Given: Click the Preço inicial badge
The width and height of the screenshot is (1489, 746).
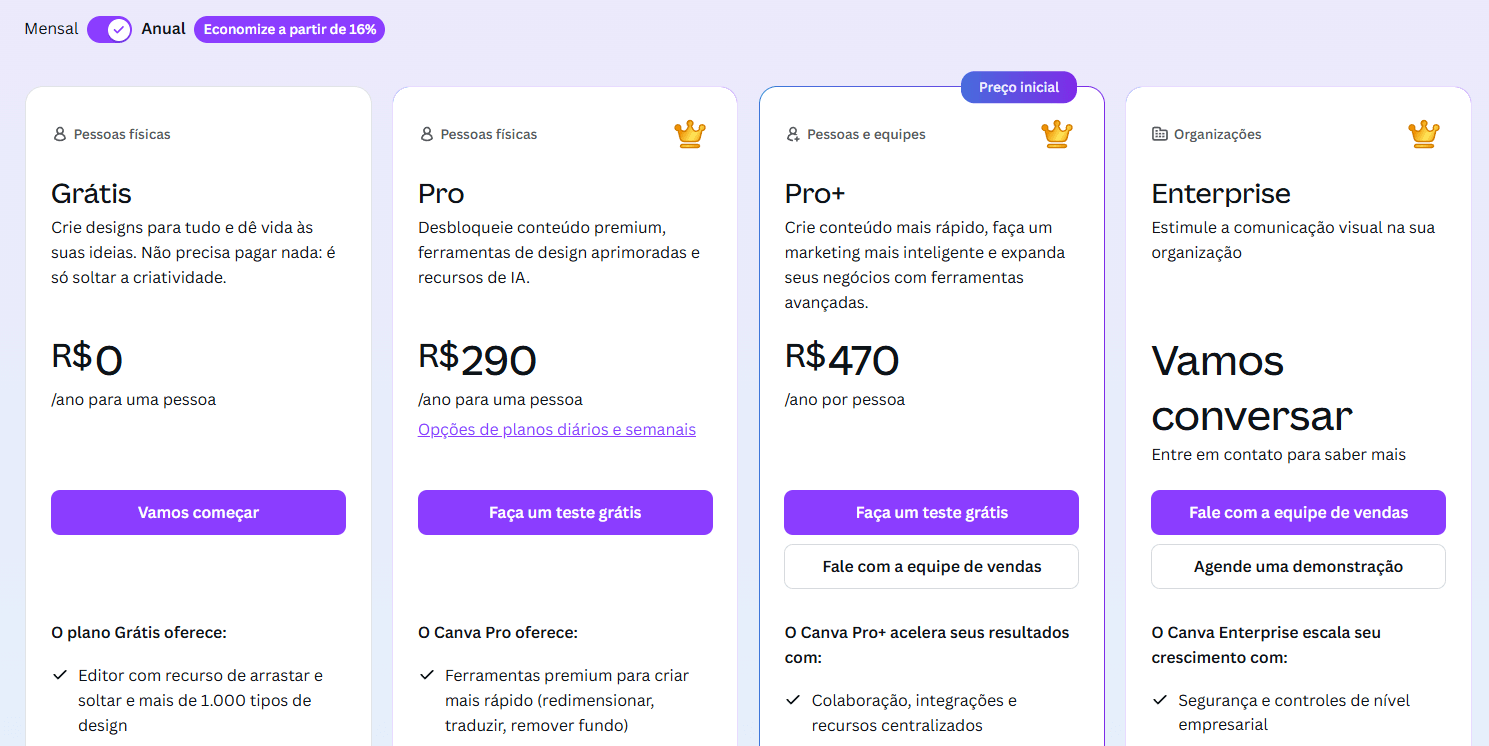Looking at the screenshot, I should 1018,87.
